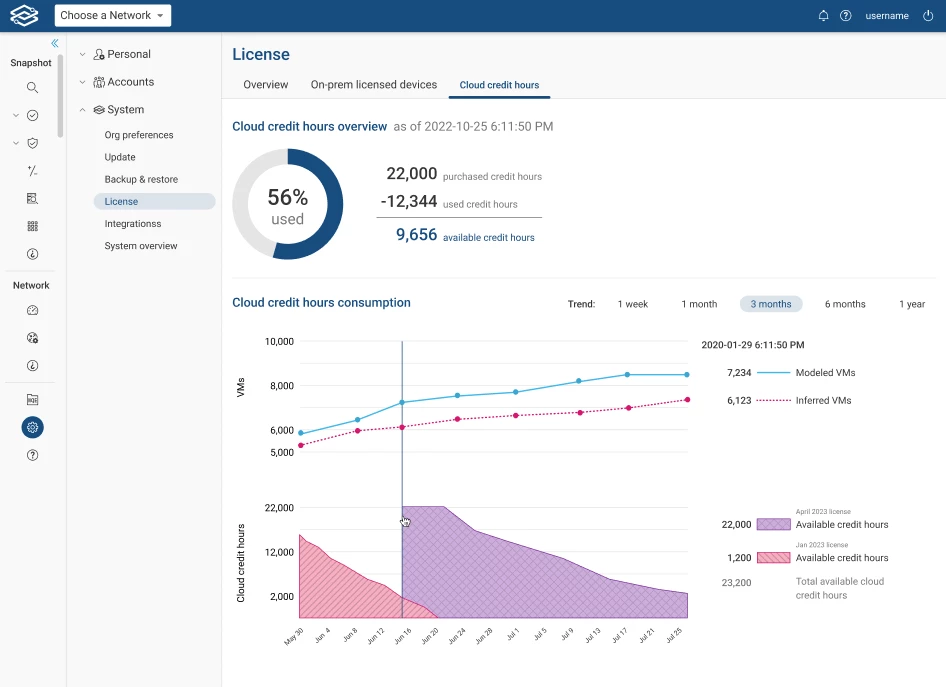
Task: Open the Update page
Action: pyautogui.click(x=120, y=157)
